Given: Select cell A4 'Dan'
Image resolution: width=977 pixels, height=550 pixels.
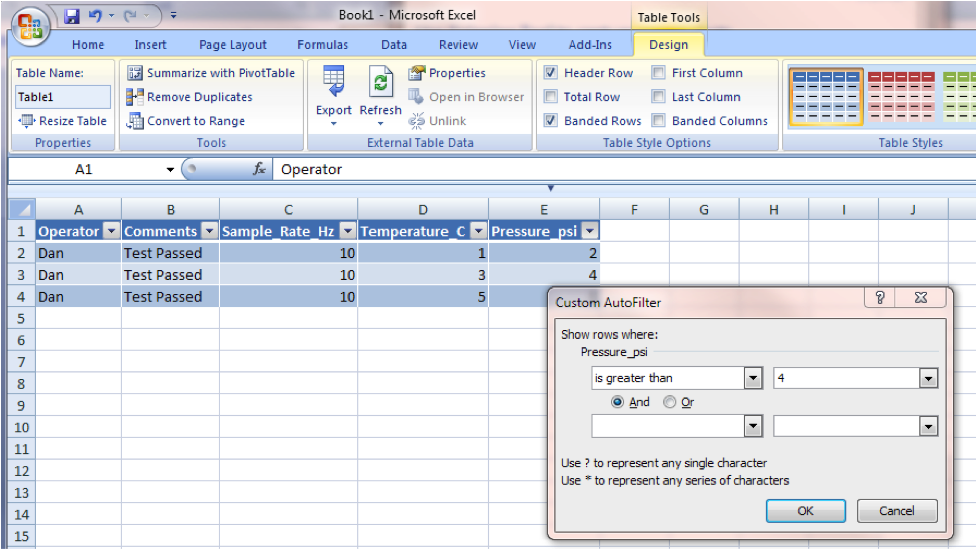Looking at the screenshot, I should coord(78,296).
